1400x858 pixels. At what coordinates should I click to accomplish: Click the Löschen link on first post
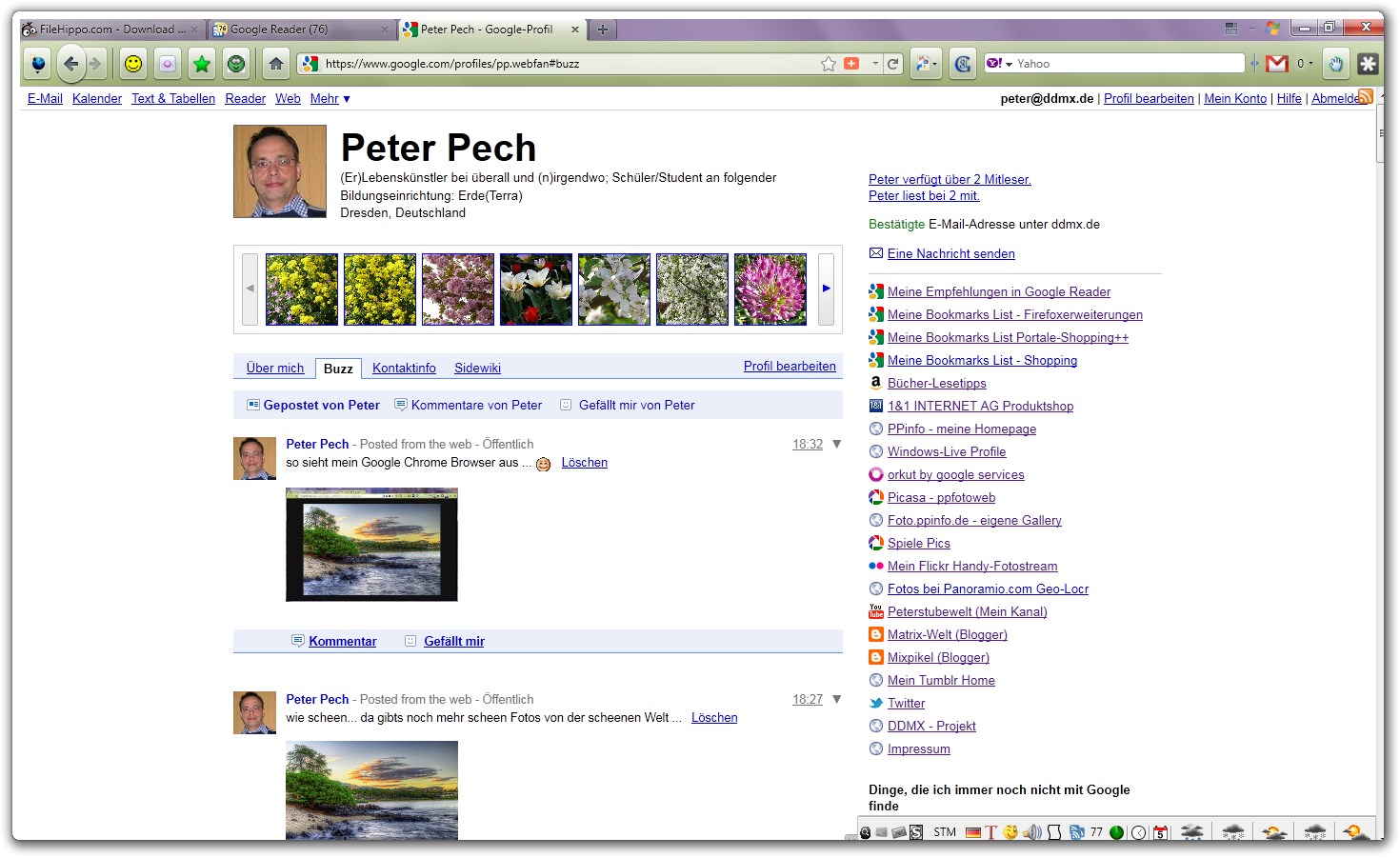[x=584, y=463]
